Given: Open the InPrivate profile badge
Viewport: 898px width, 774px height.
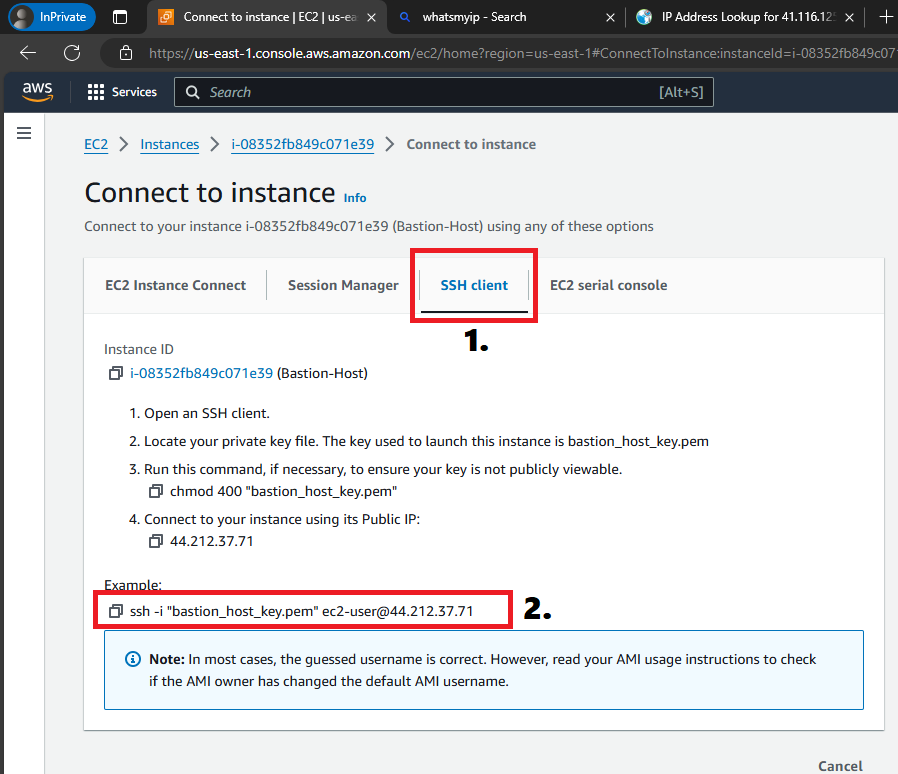Looking at the screenshot, I should click(x=52, y=17).
